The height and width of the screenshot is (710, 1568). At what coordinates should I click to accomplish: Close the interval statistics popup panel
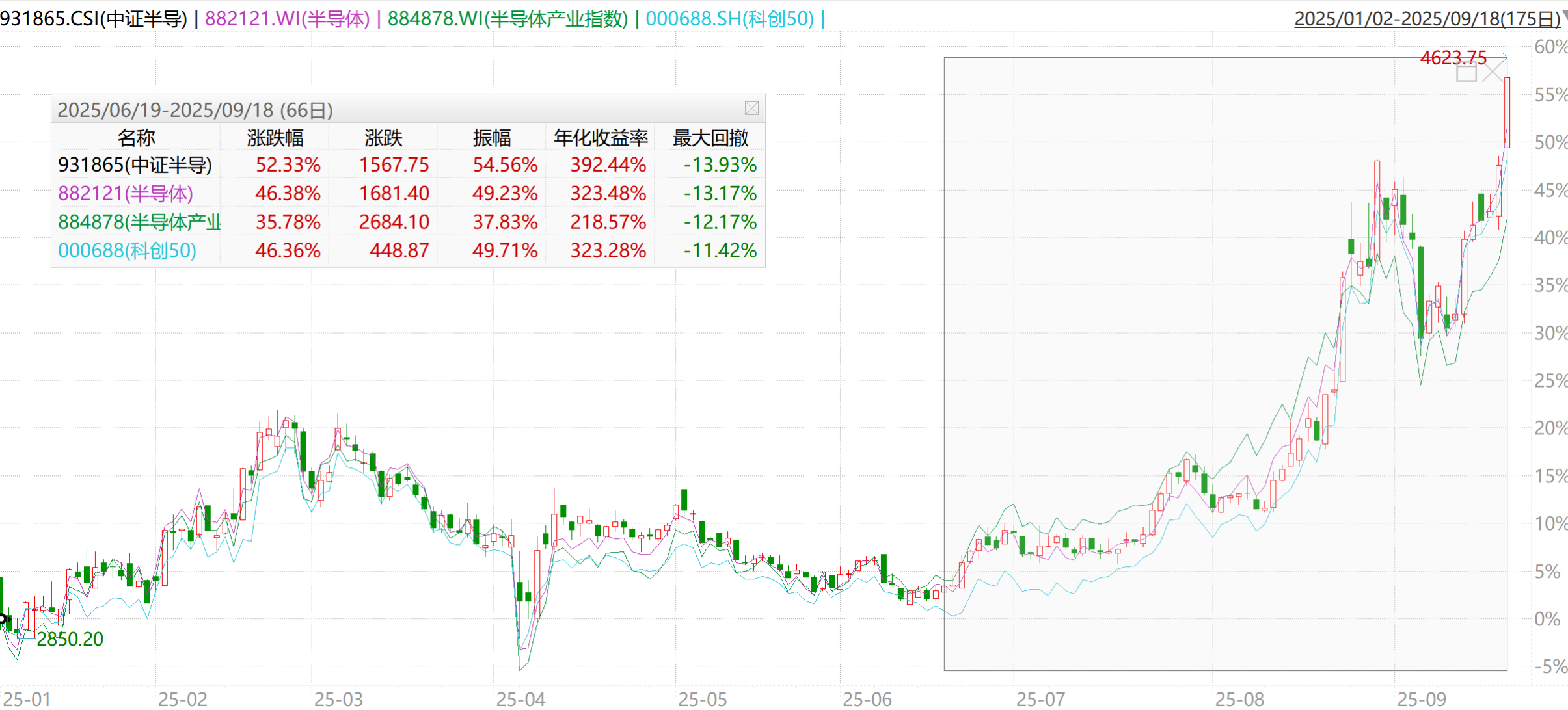(751, 109)
